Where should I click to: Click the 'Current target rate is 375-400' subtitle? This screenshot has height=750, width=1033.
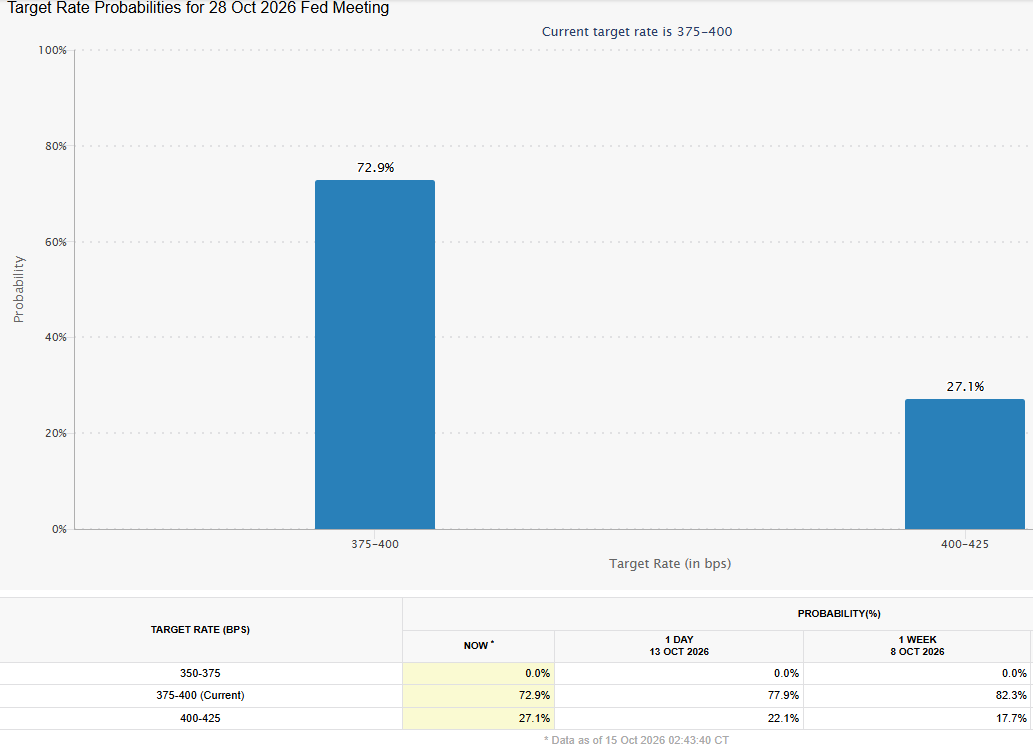(636, 32)
